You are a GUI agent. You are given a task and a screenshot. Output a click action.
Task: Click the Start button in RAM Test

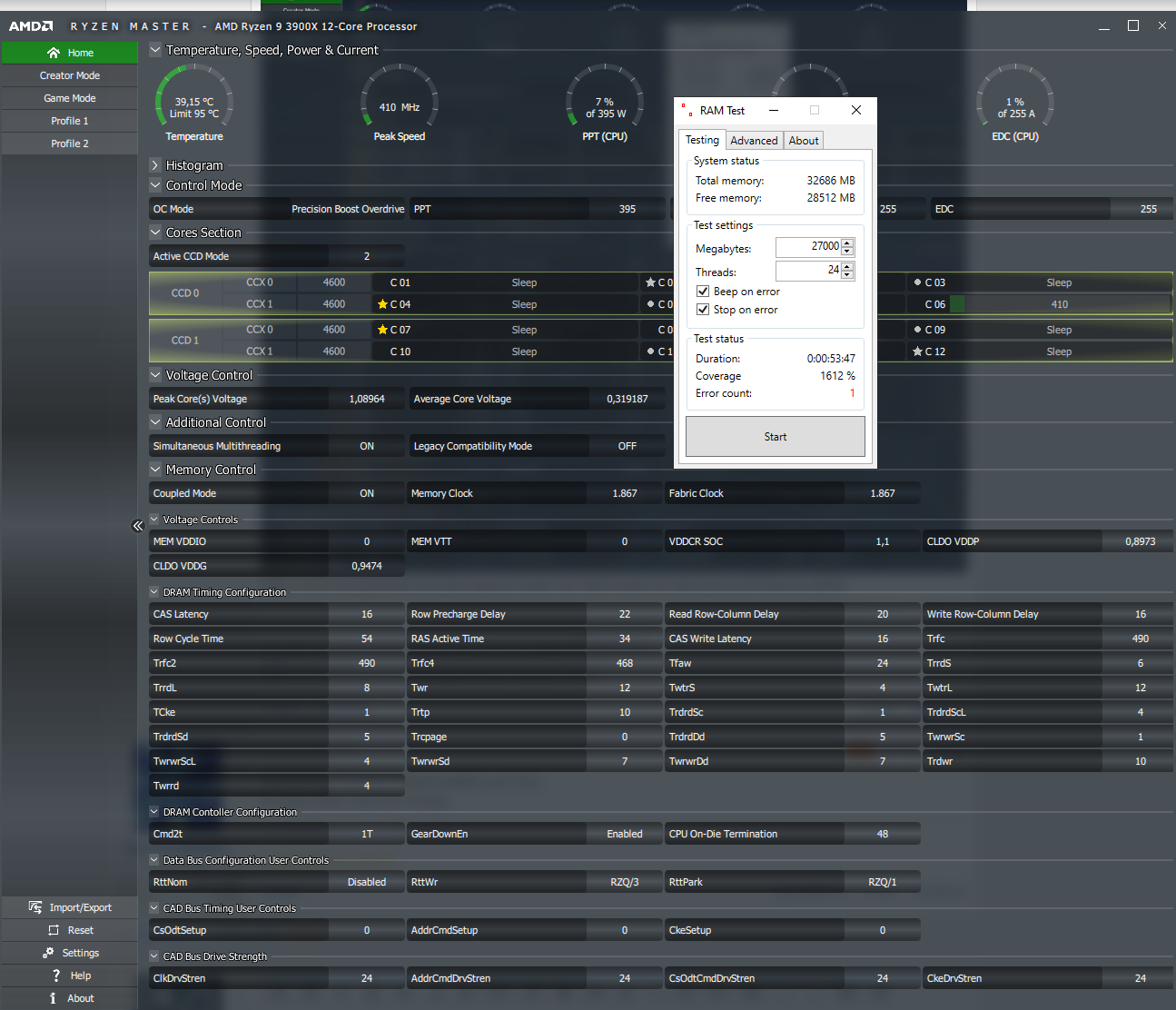776,437
